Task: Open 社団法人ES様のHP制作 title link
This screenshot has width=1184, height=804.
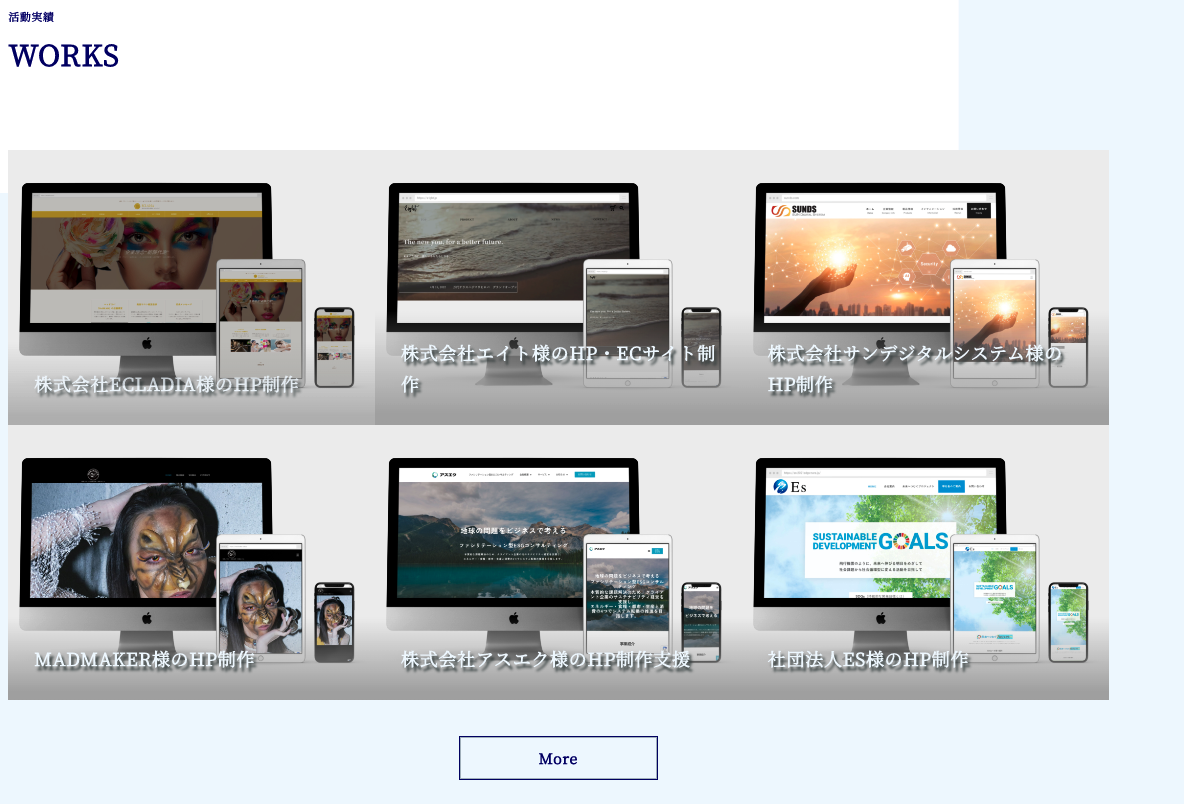Action: pos(868,660)
